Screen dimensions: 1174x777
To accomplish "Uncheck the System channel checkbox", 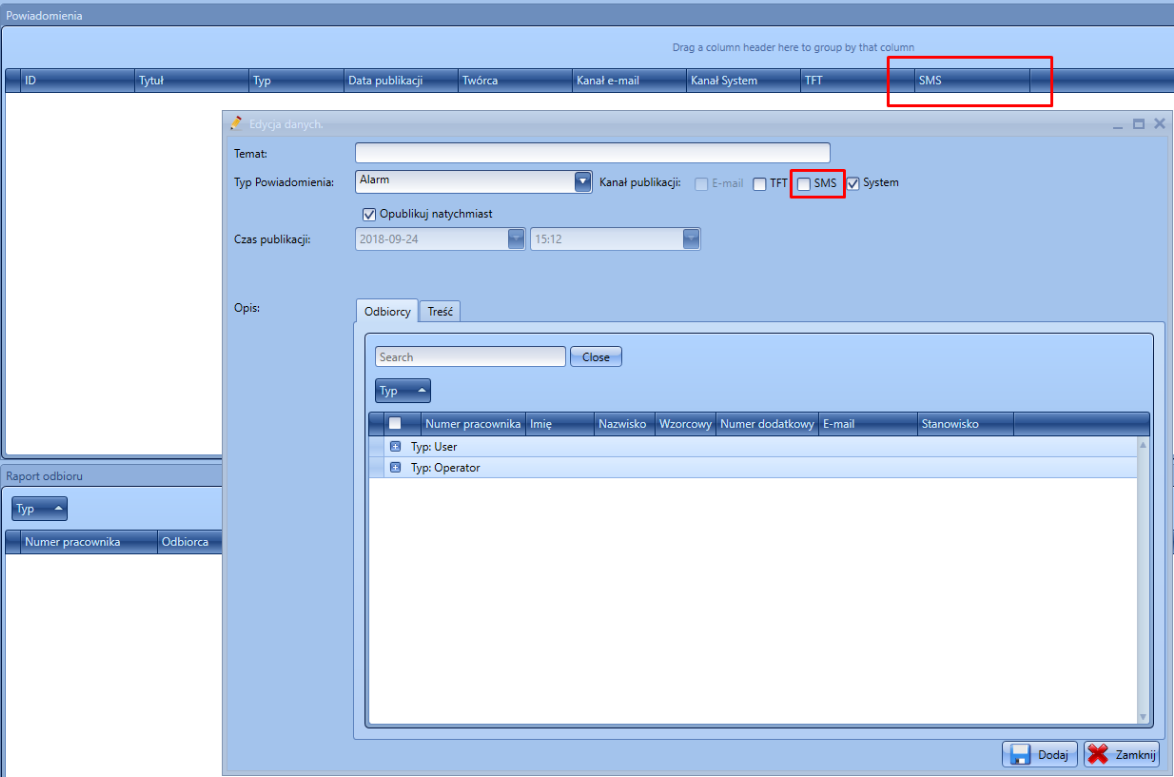I will click(853, 184).
